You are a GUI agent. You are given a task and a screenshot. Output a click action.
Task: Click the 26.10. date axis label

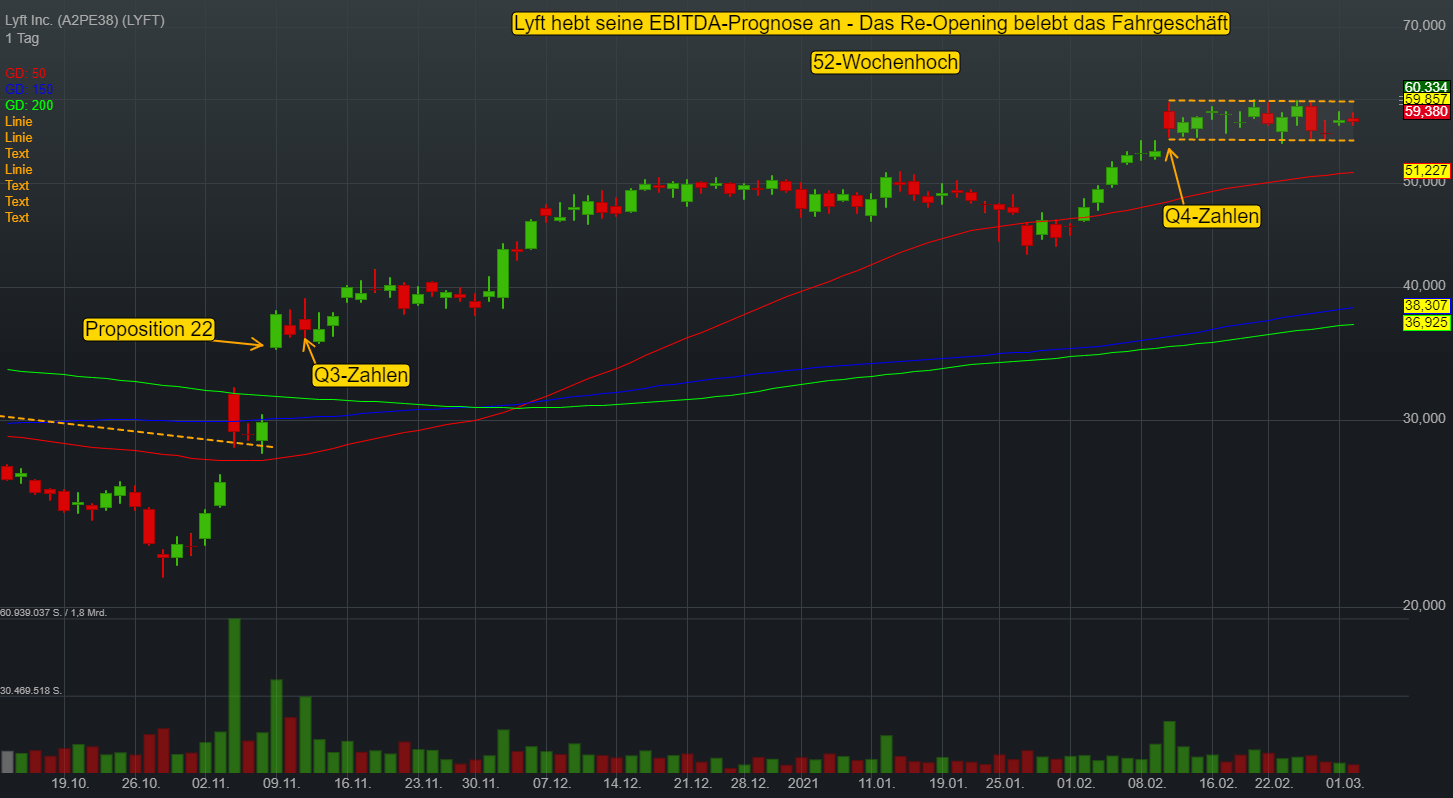[141, 783]
